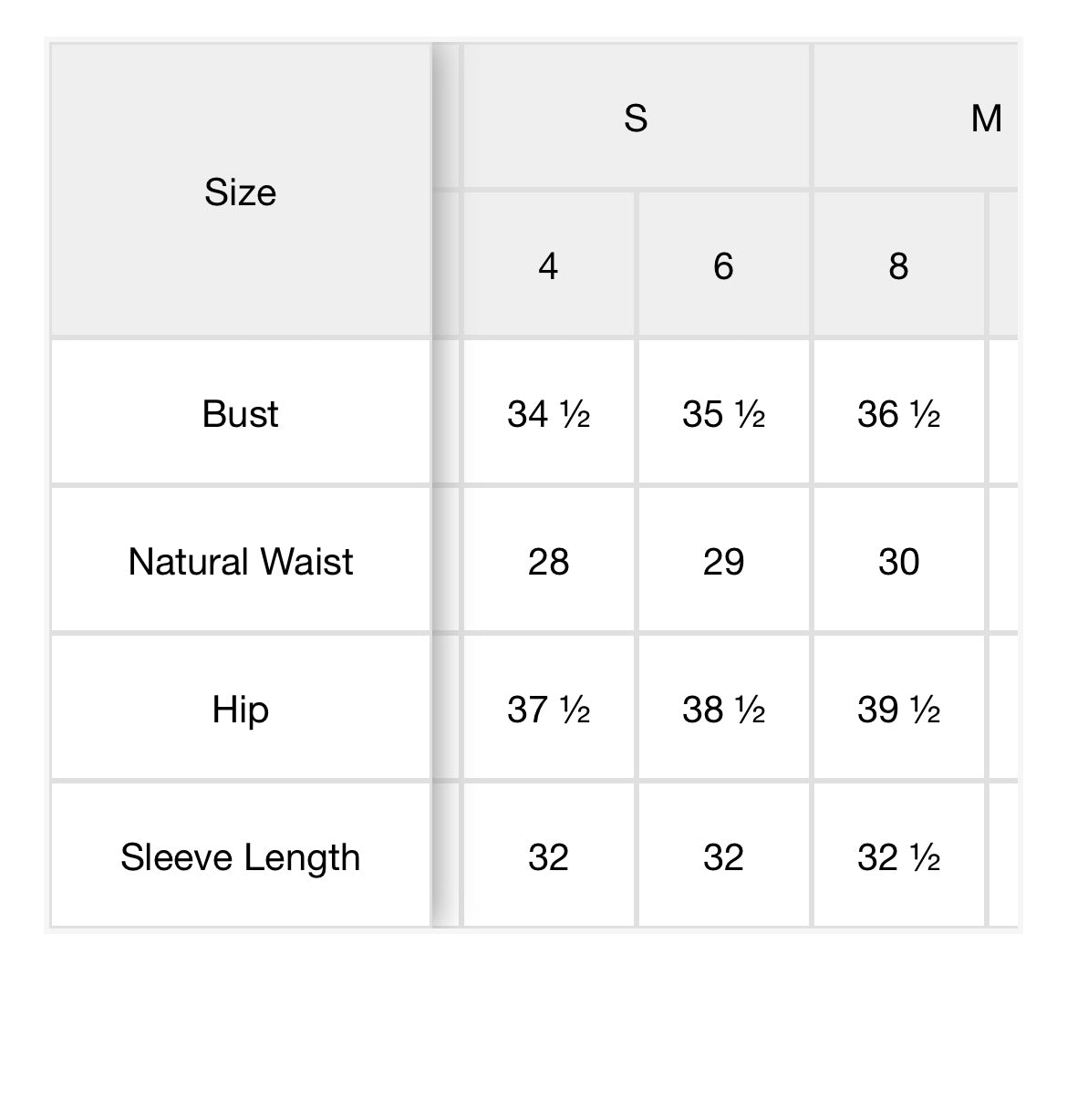Image resolution: width=1067 pixels, height=1120 pixels.
Task: Click natural waist value 29
Action: pos(723,562)
